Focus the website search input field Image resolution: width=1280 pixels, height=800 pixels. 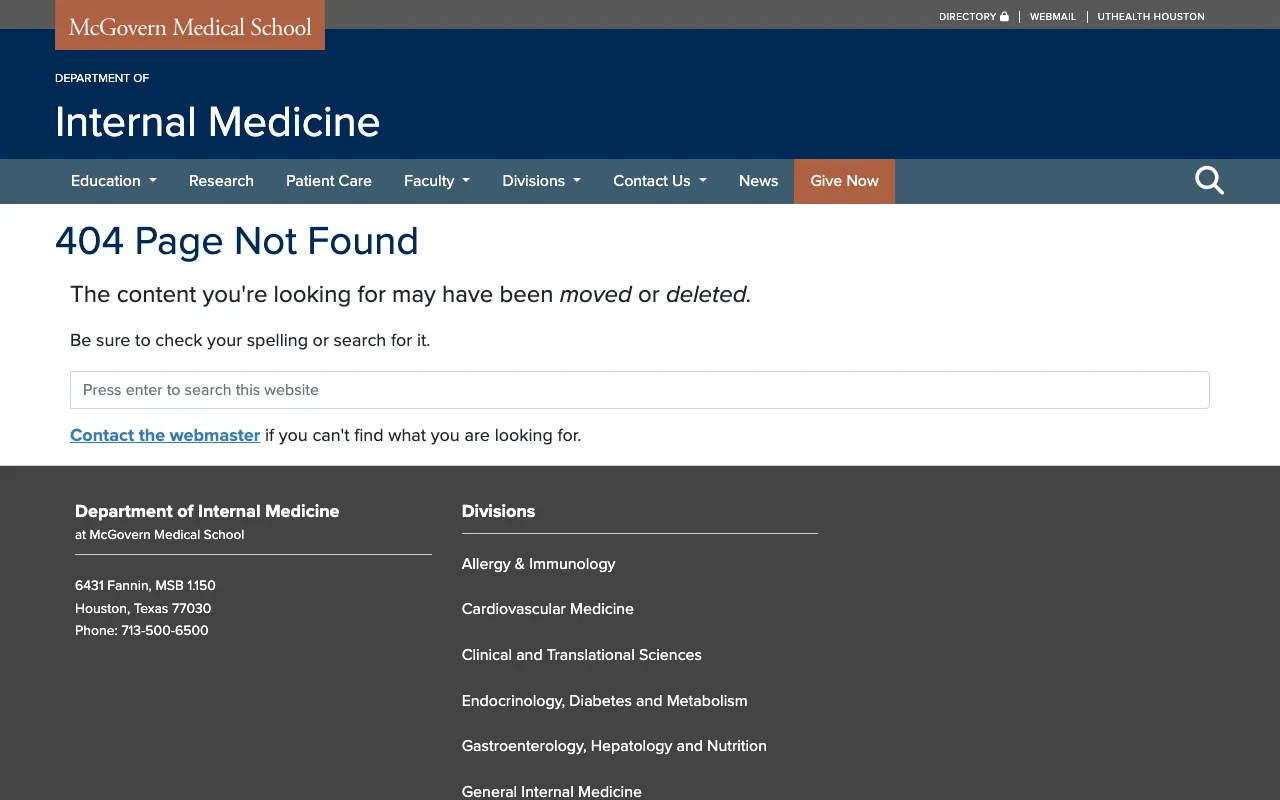pyautogui.click(x=639, y=390)
